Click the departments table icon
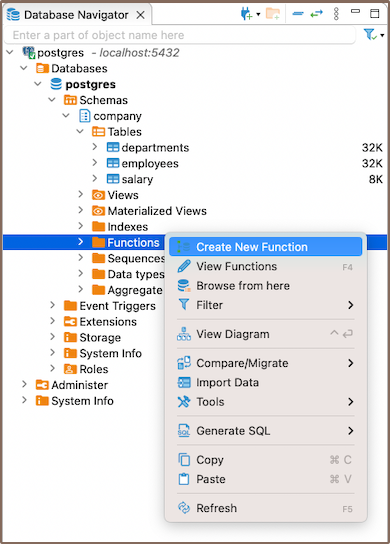The image size is (390, 544). click(113, 147)
